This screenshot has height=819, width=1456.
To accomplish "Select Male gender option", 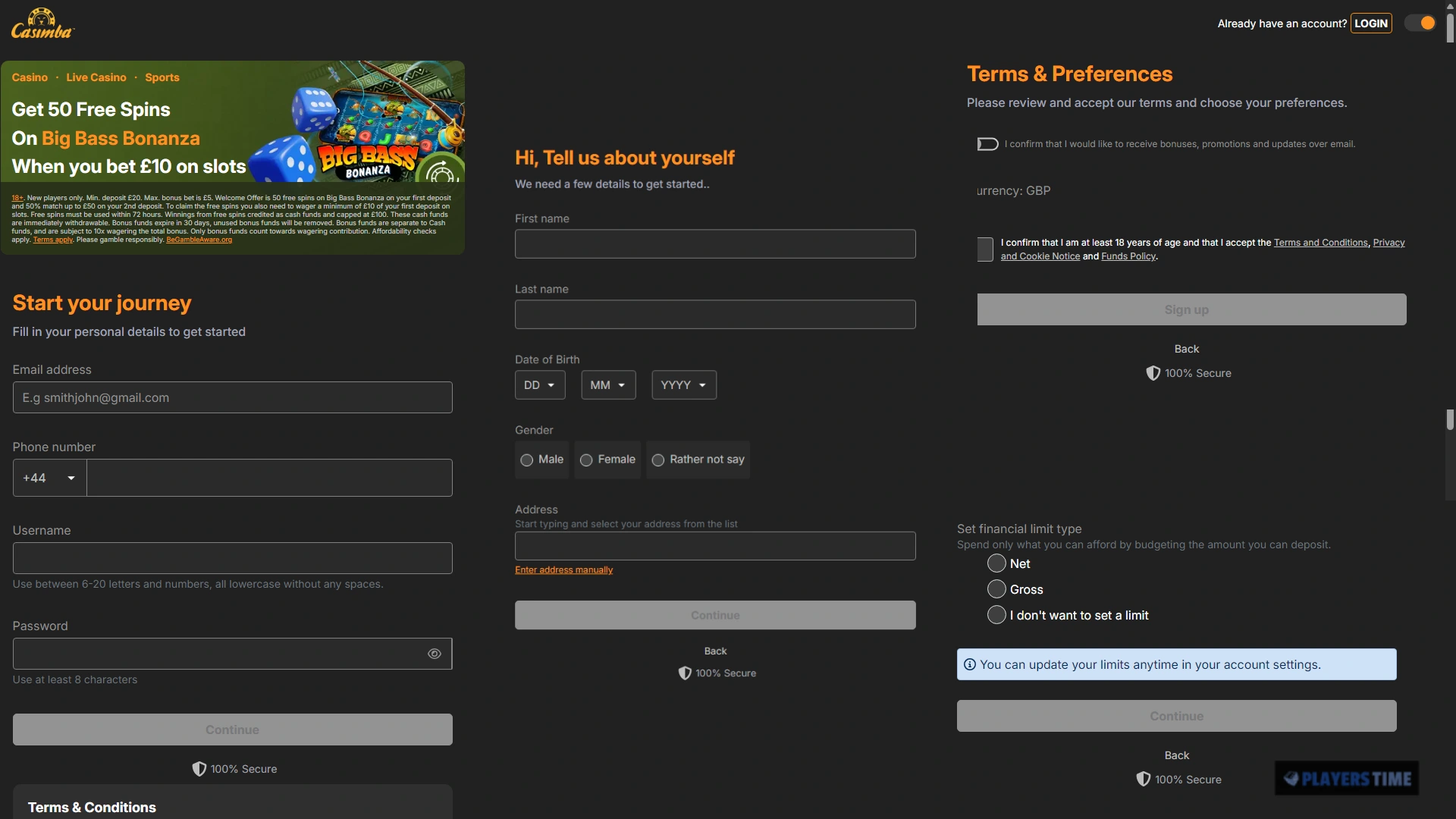I will [x=542, y=460].
